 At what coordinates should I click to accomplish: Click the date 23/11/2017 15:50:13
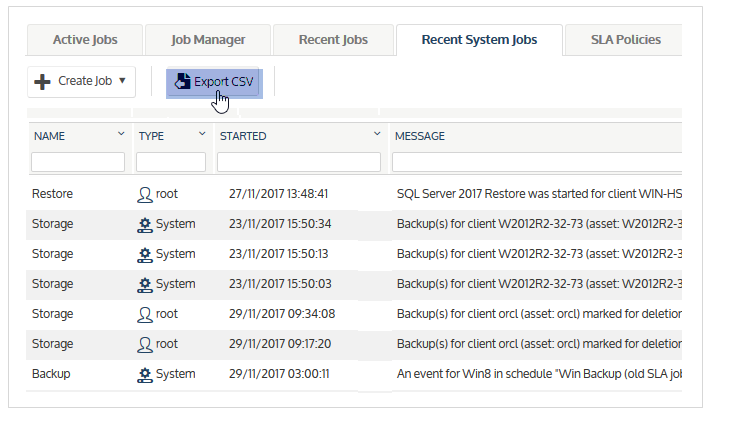point(279,254)
